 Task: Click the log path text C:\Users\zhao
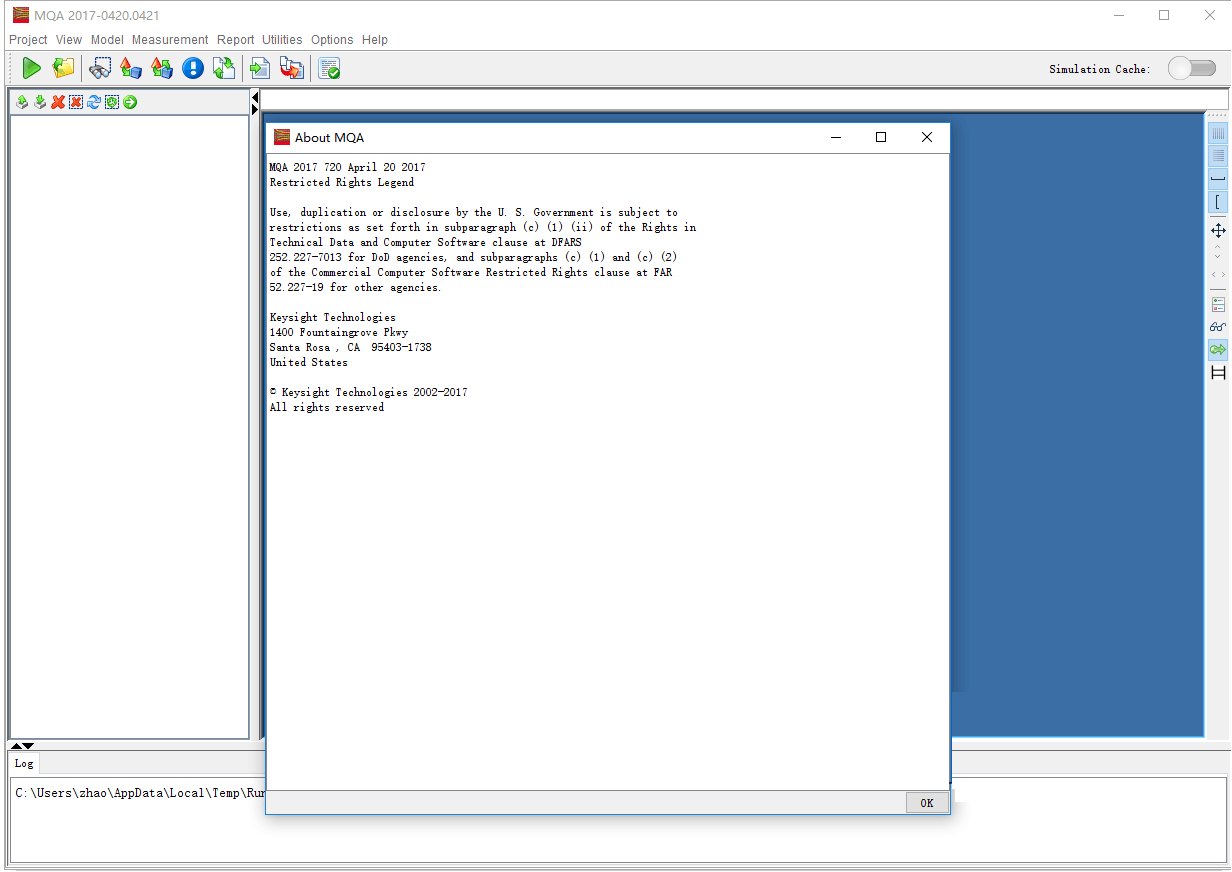(140, 793)
